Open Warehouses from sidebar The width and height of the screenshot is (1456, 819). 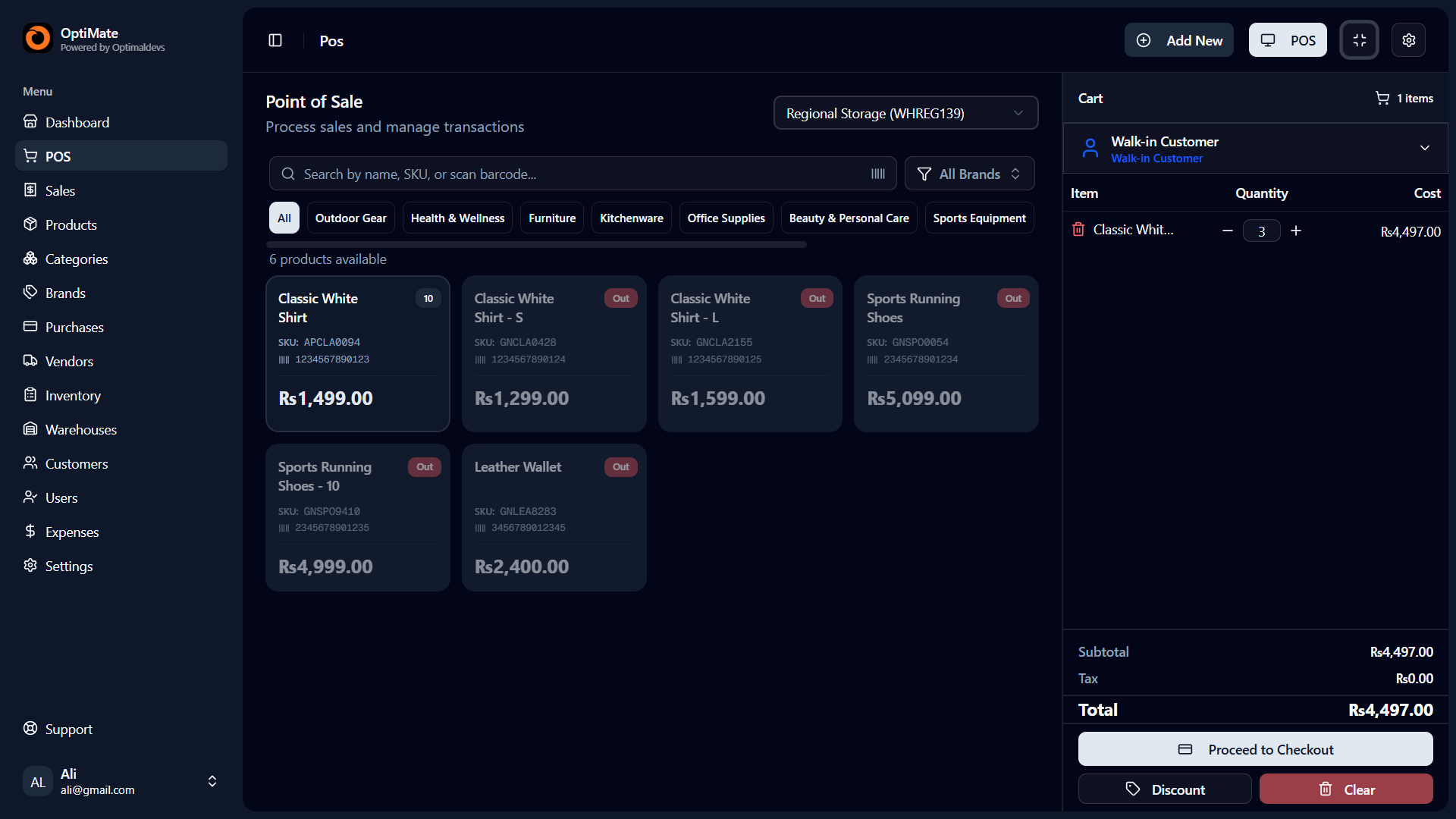pyautogui.click(x=80, y=429)
